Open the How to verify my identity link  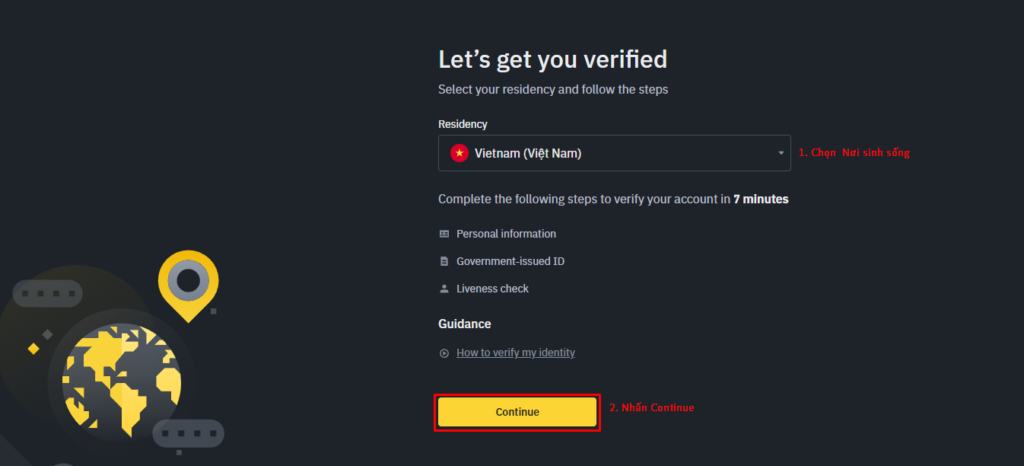515,352
